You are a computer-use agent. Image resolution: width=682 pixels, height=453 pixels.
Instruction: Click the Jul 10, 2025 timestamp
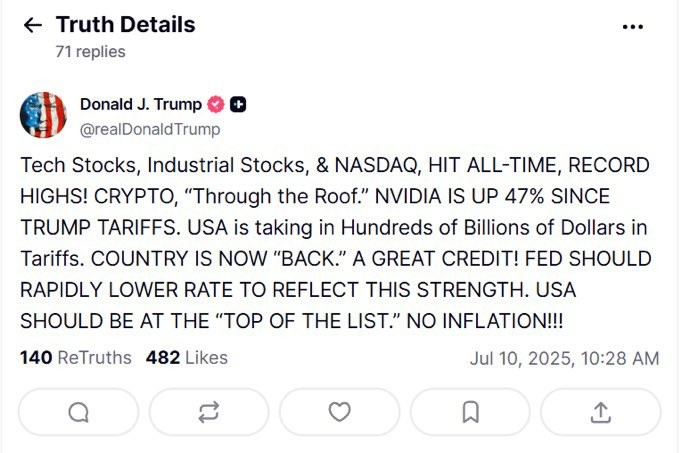[565, 359]
